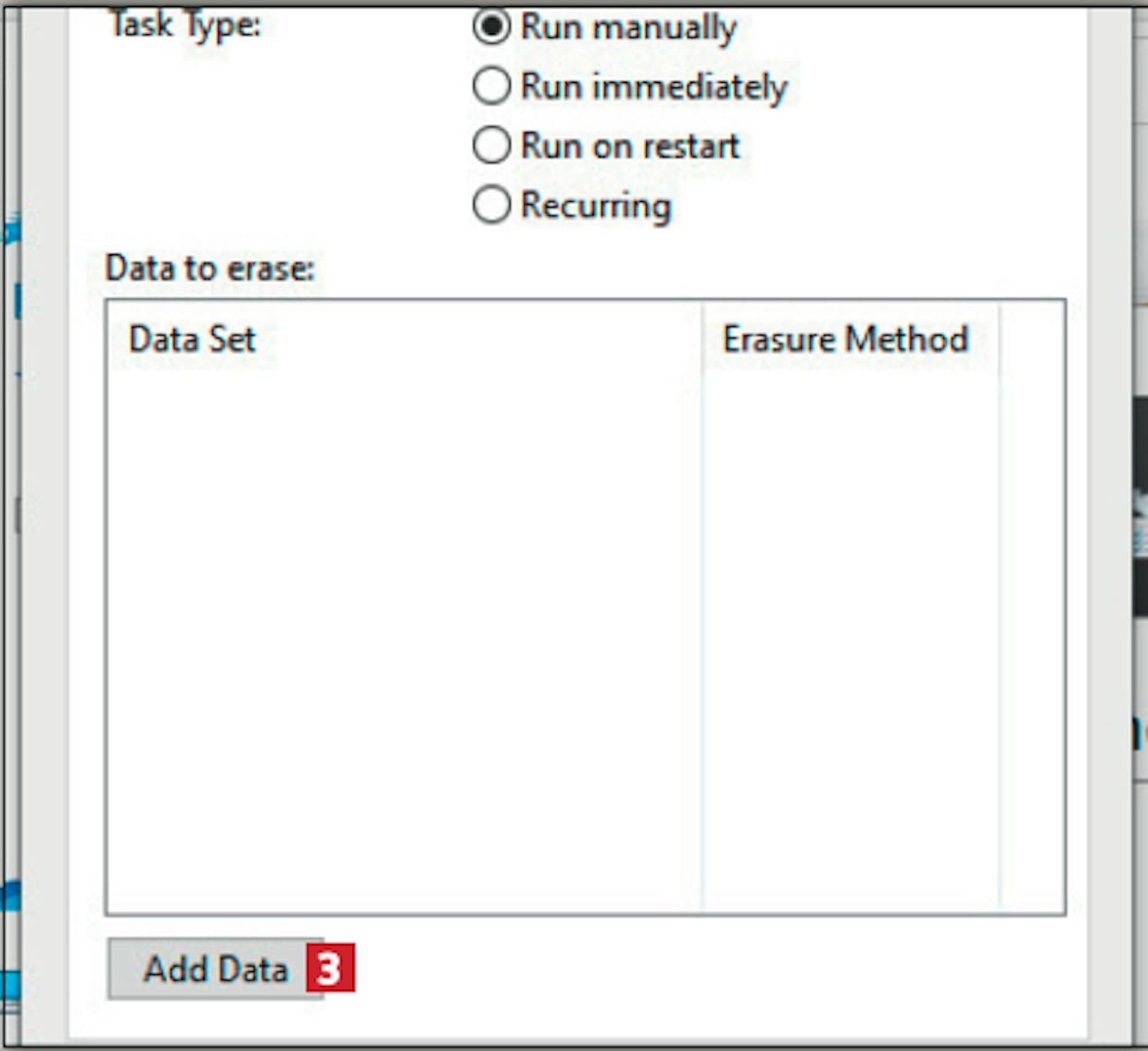
Task: Click the Add Data button
Action: tap(215, 969)
